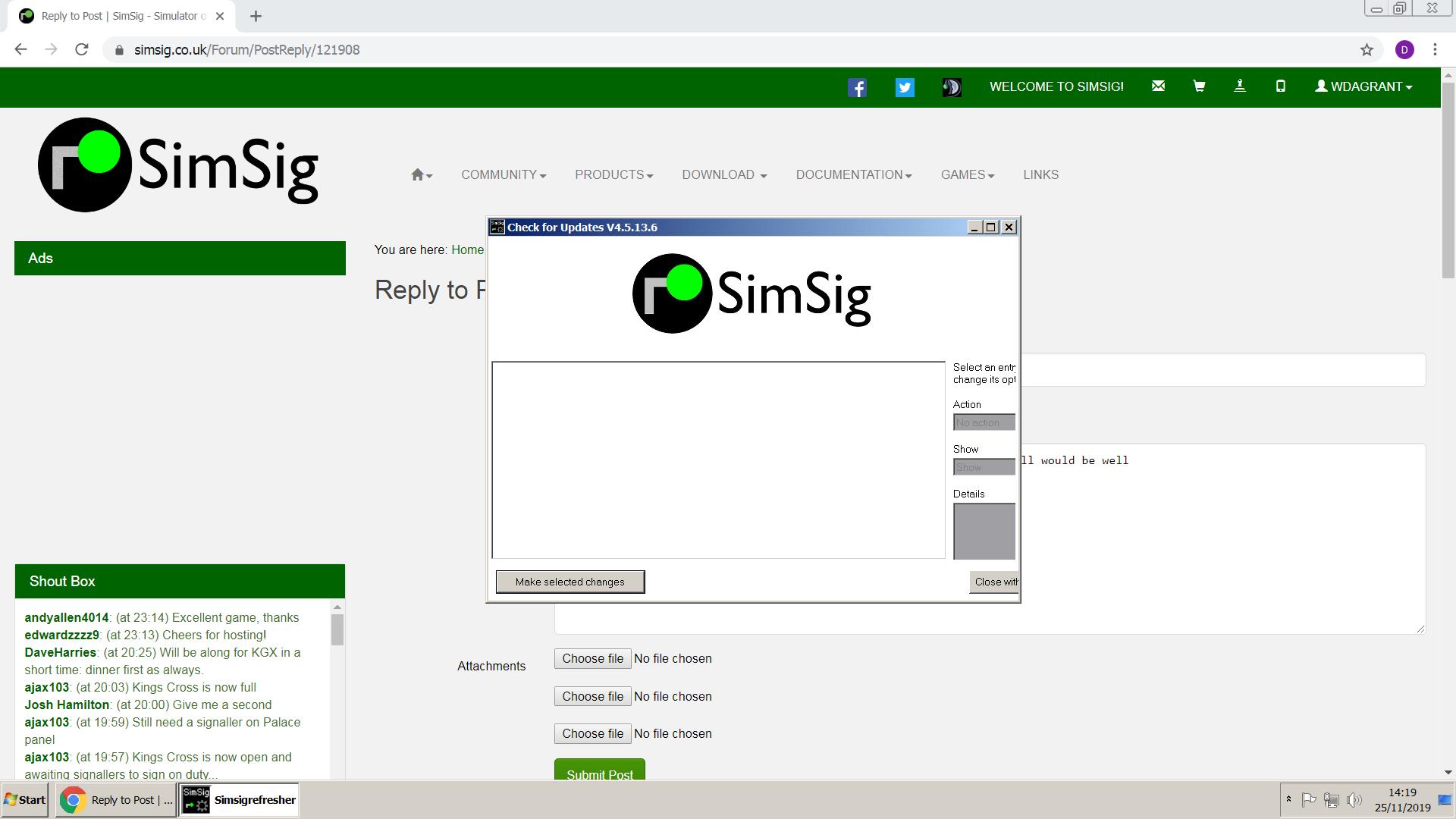Click the Shout Box panel header
The width and height of the screenshot is (1456, 819).
point(180,582)
